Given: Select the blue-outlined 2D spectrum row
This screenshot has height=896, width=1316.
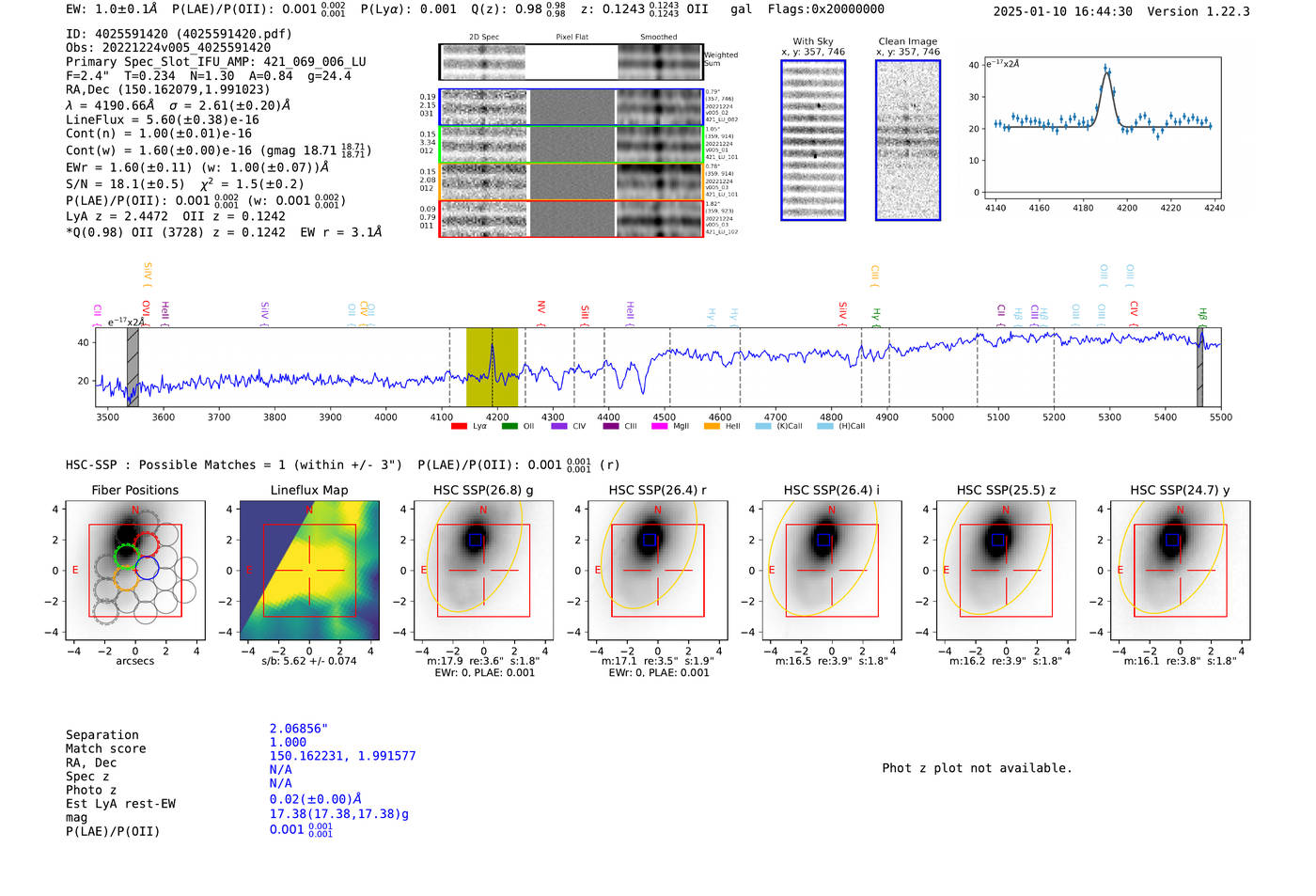Looking at the screenshot, I should [571, 107].
